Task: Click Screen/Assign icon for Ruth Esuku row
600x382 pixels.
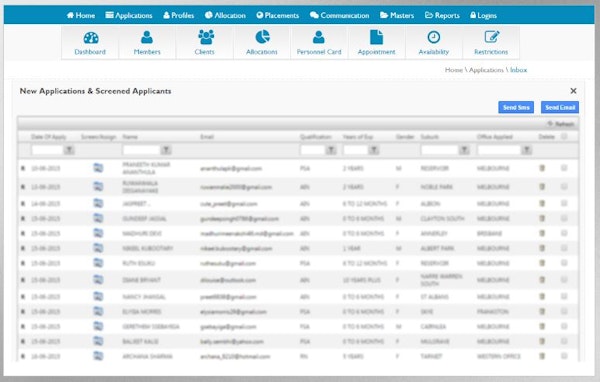Action: [x=98, y=263]
